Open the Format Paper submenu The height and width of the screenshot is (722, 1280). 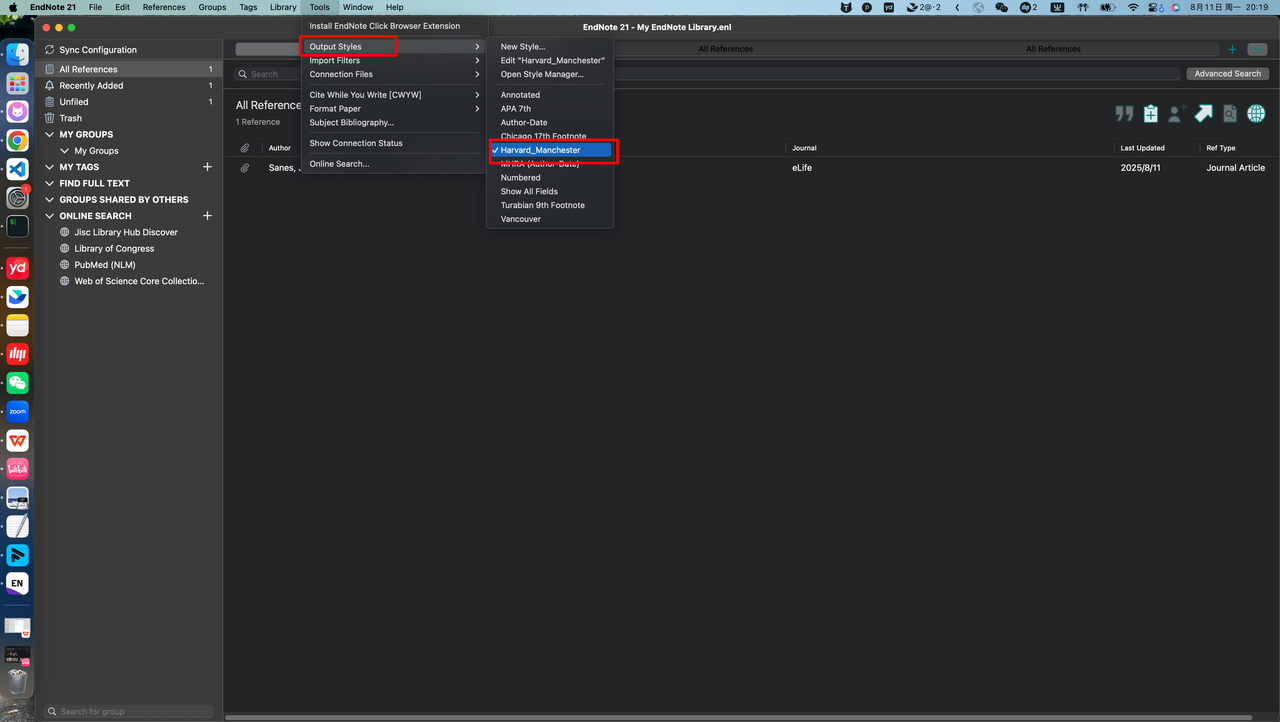coord(395,109)
